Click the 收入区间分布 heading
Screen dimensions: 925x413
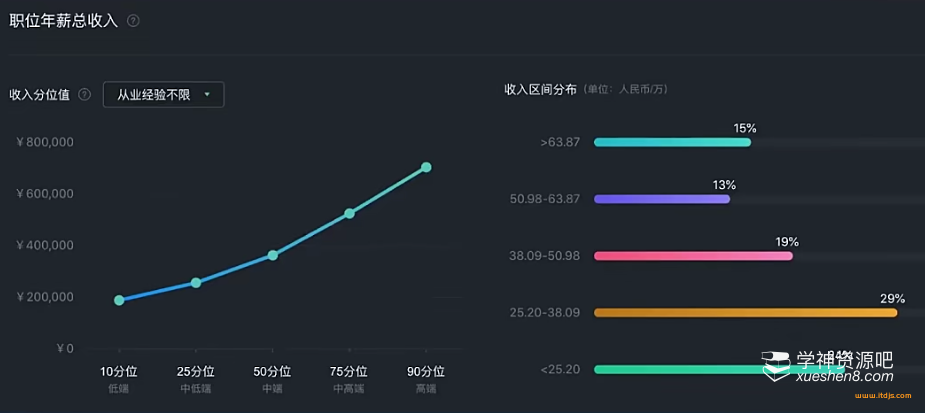tap(540, 89)
